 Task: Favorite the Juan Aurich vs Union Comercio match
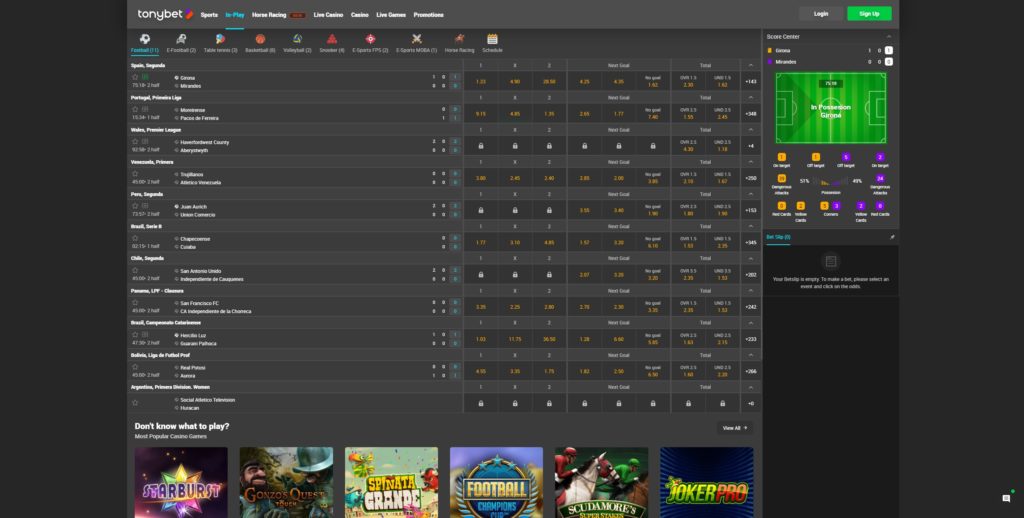coord(135,206)
